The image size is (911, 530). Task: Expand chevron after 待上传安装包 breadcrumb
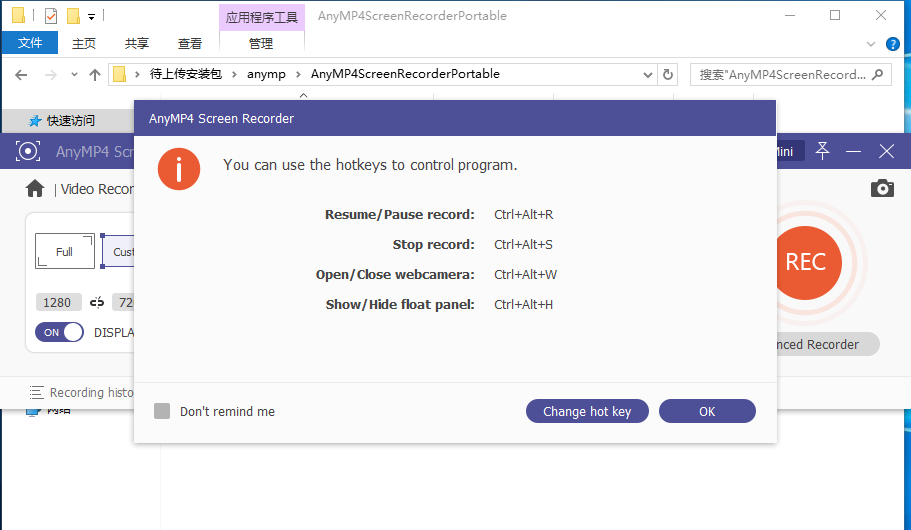(234, 74)
